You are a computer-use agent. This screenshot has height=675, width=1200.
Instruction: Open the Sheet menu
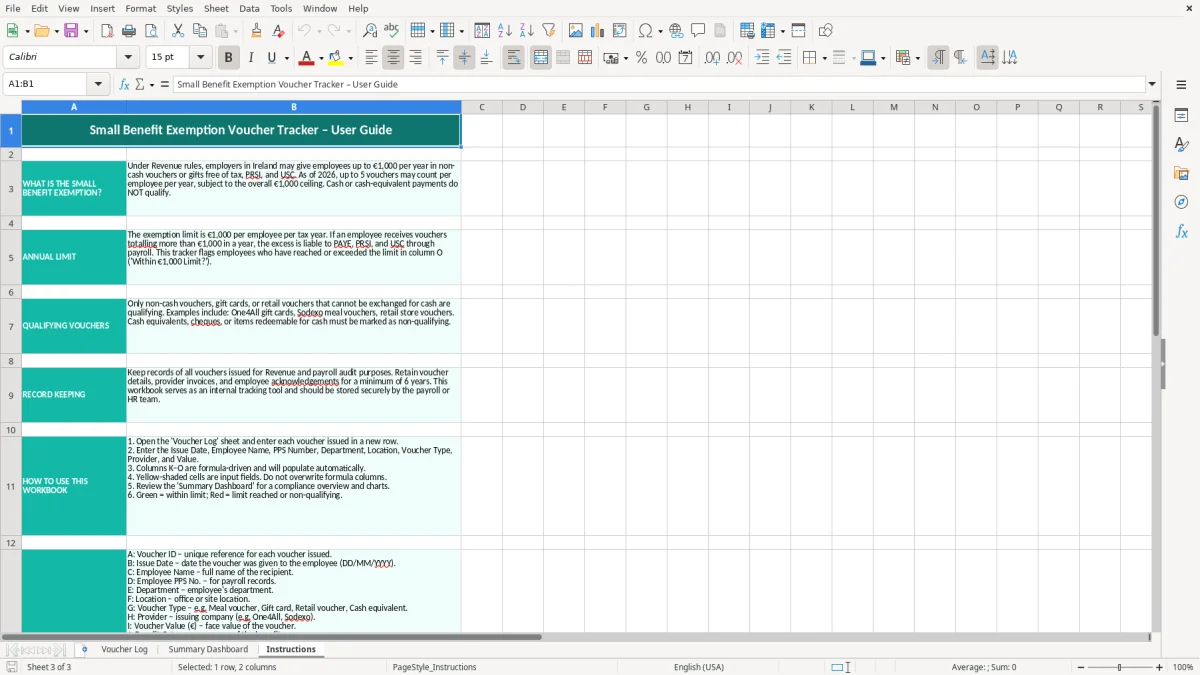coord(216,8)
